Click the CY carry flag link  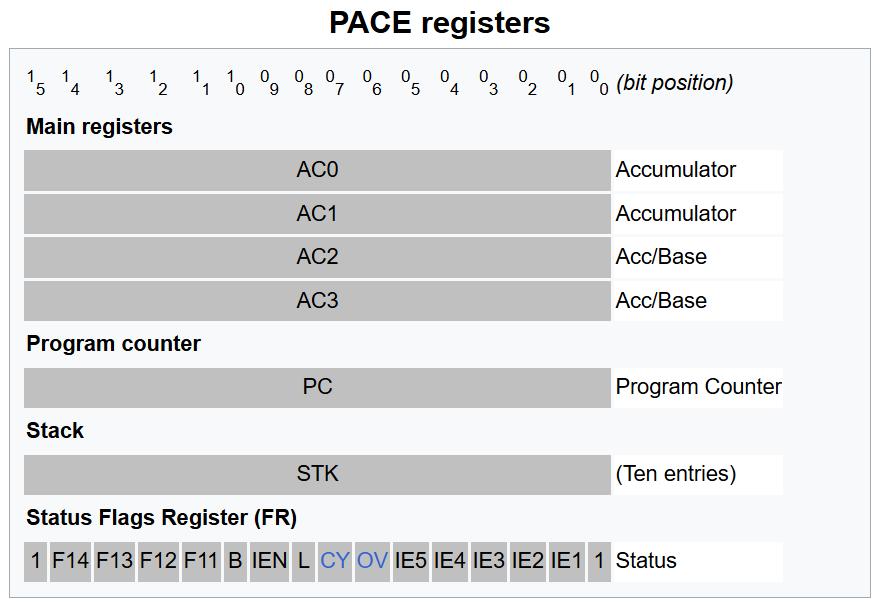[x=334, y=561]
